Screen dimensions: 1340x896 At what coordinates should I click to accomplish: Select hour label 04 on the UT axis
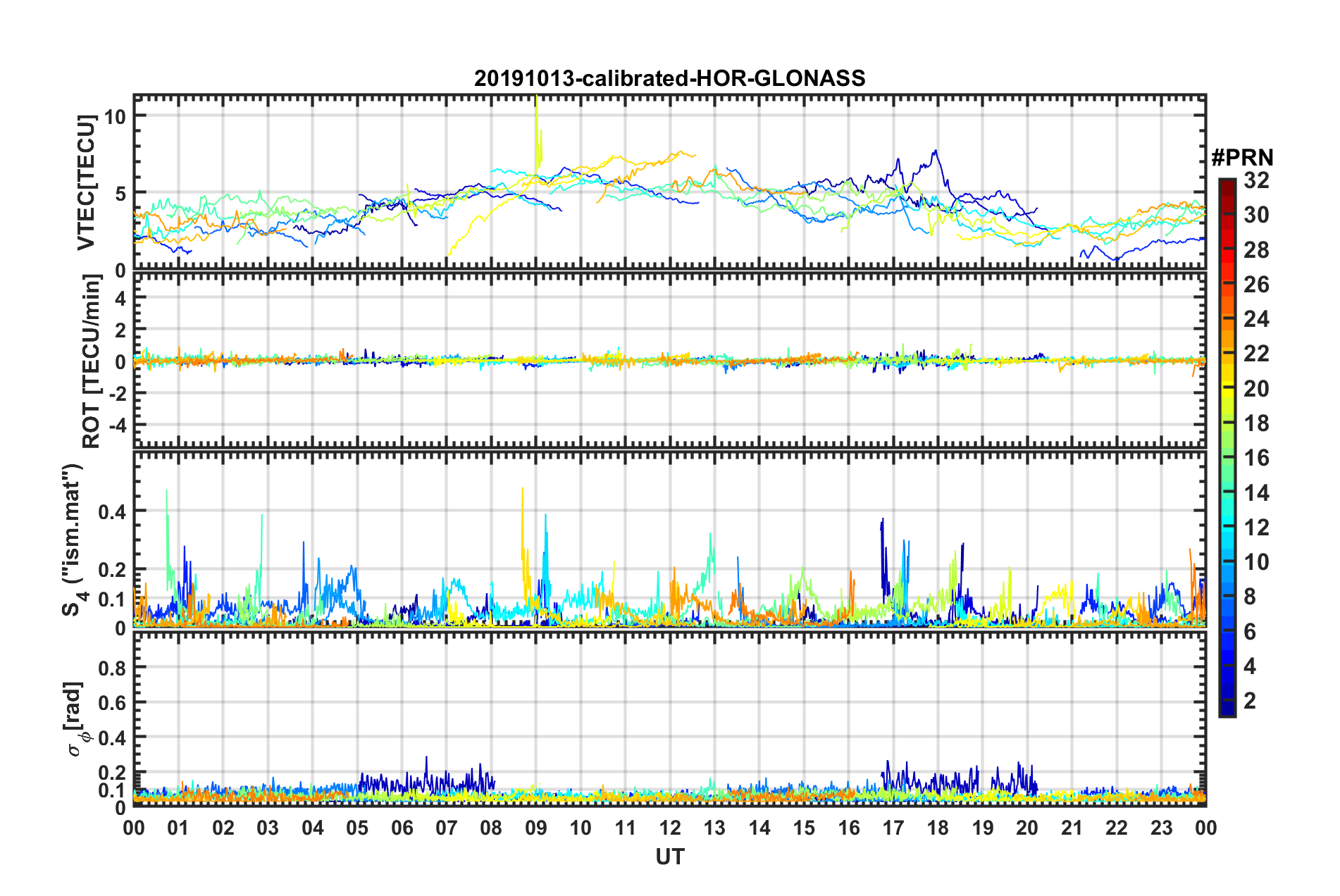(x=313, y=828)
